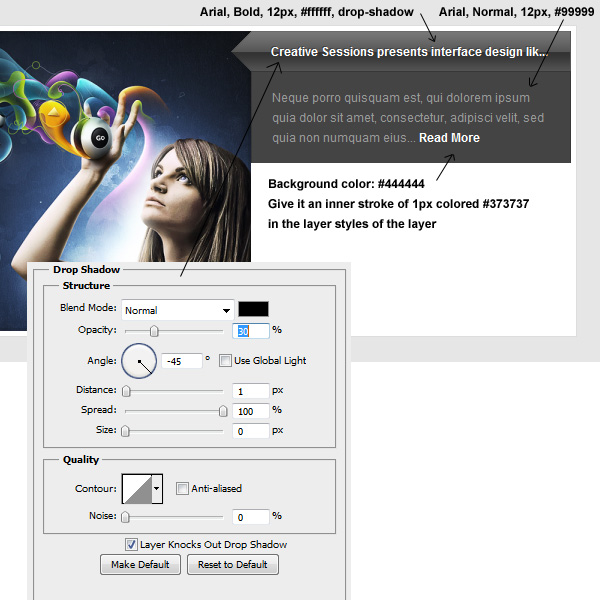Click the Spread slider handle

point(223,411)
